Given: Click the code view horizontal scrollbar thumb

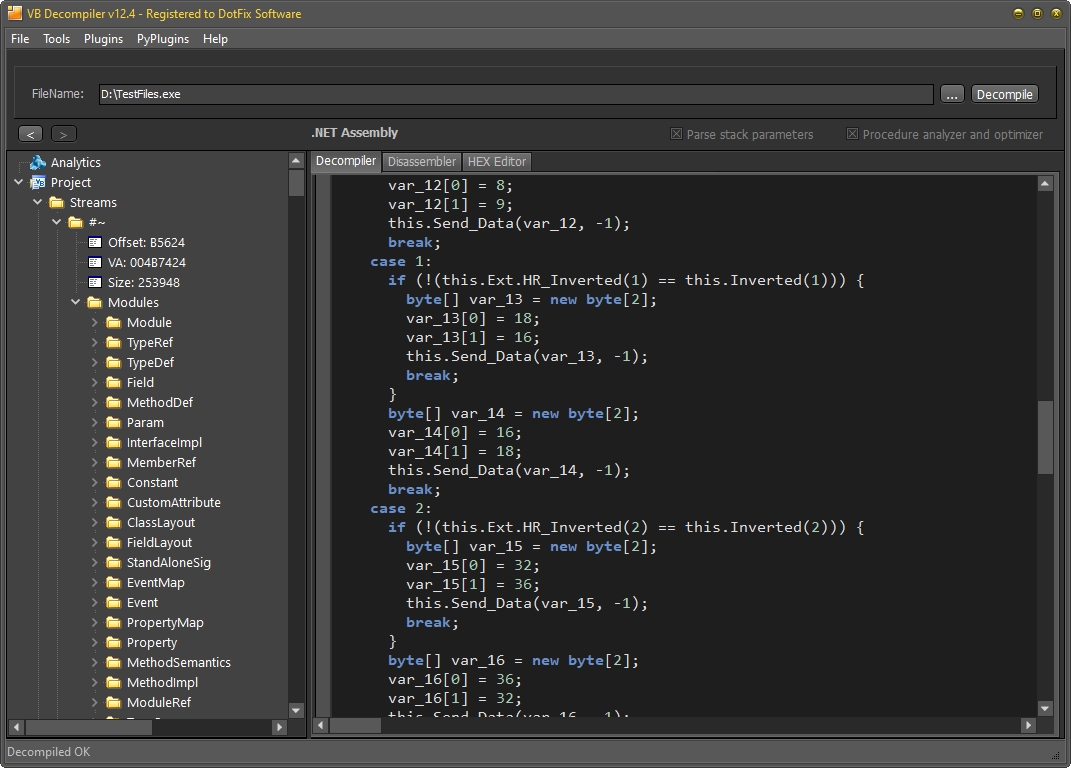Looking at the screenshot, I should point(355,726).
